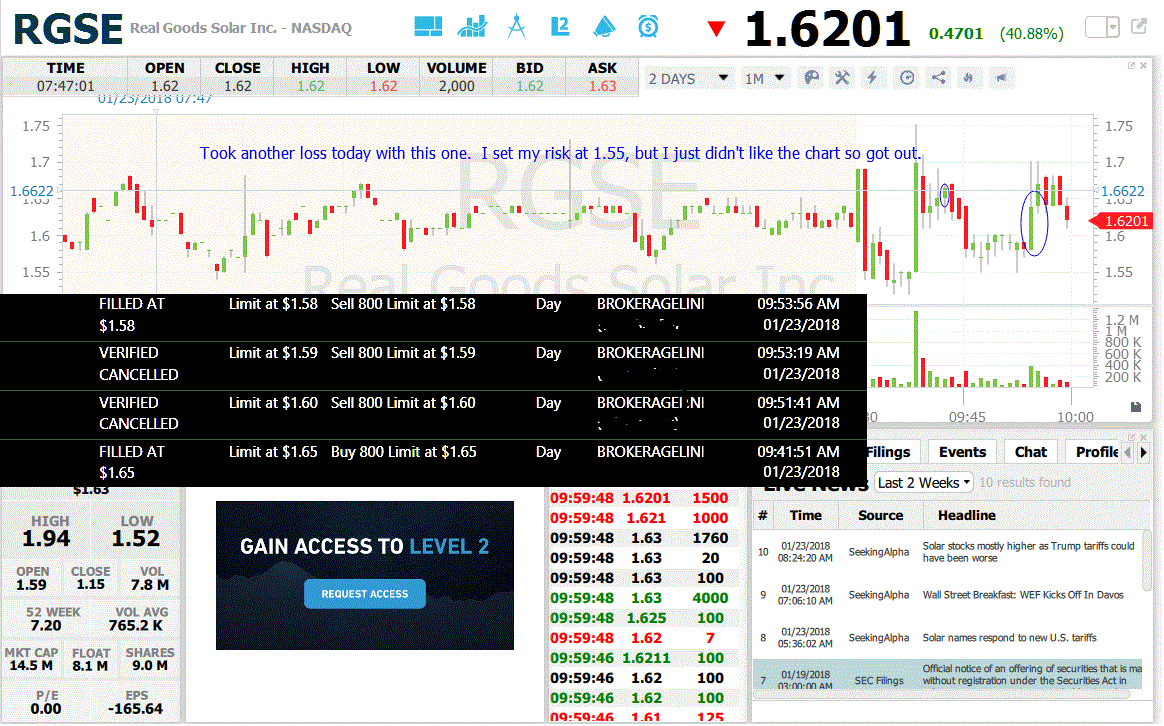Open Wall Street Breakfast WEF headline

click(1022, 595)
